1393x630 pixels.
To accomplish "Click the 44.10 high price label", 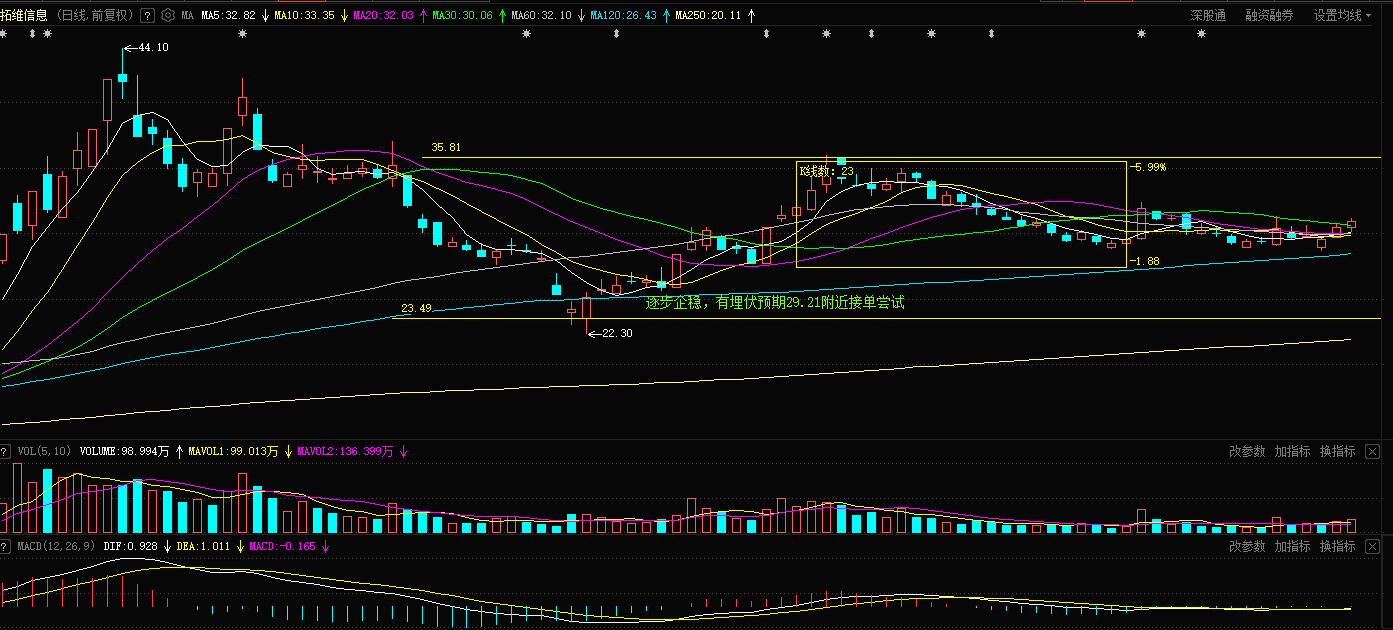I will 152,47.
